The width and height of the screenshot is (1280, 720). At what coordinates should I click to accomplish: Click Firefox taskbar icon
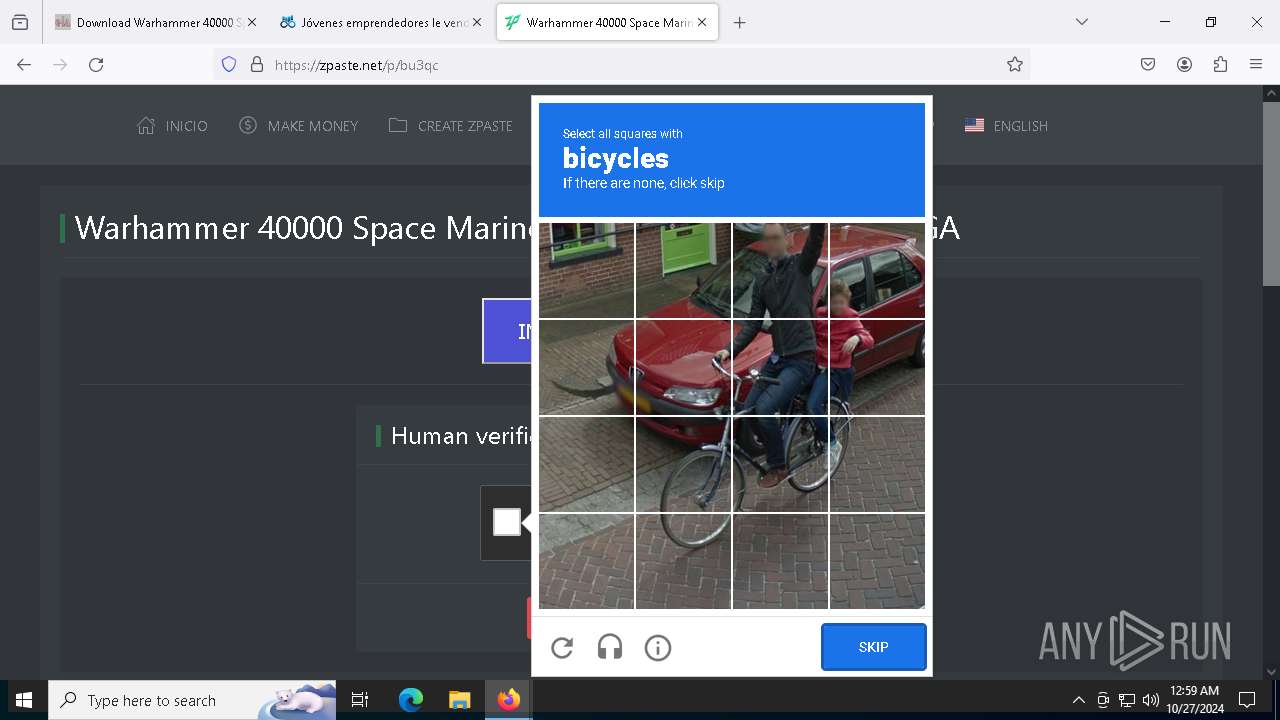[x=509, y=700]
